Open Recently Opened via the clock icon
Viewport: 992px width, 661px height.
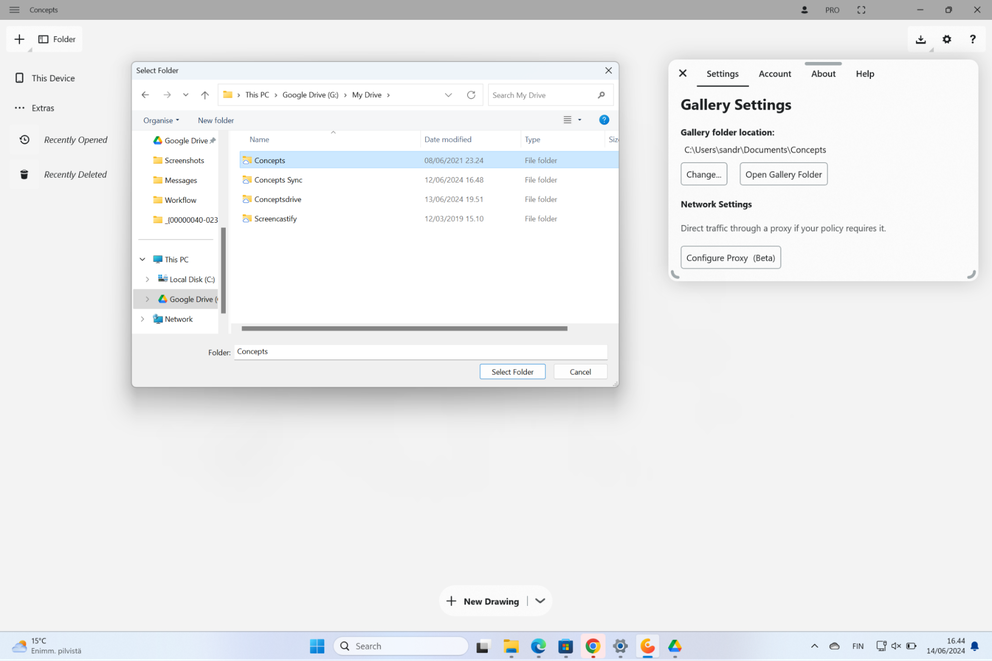(x=24, y=140)
